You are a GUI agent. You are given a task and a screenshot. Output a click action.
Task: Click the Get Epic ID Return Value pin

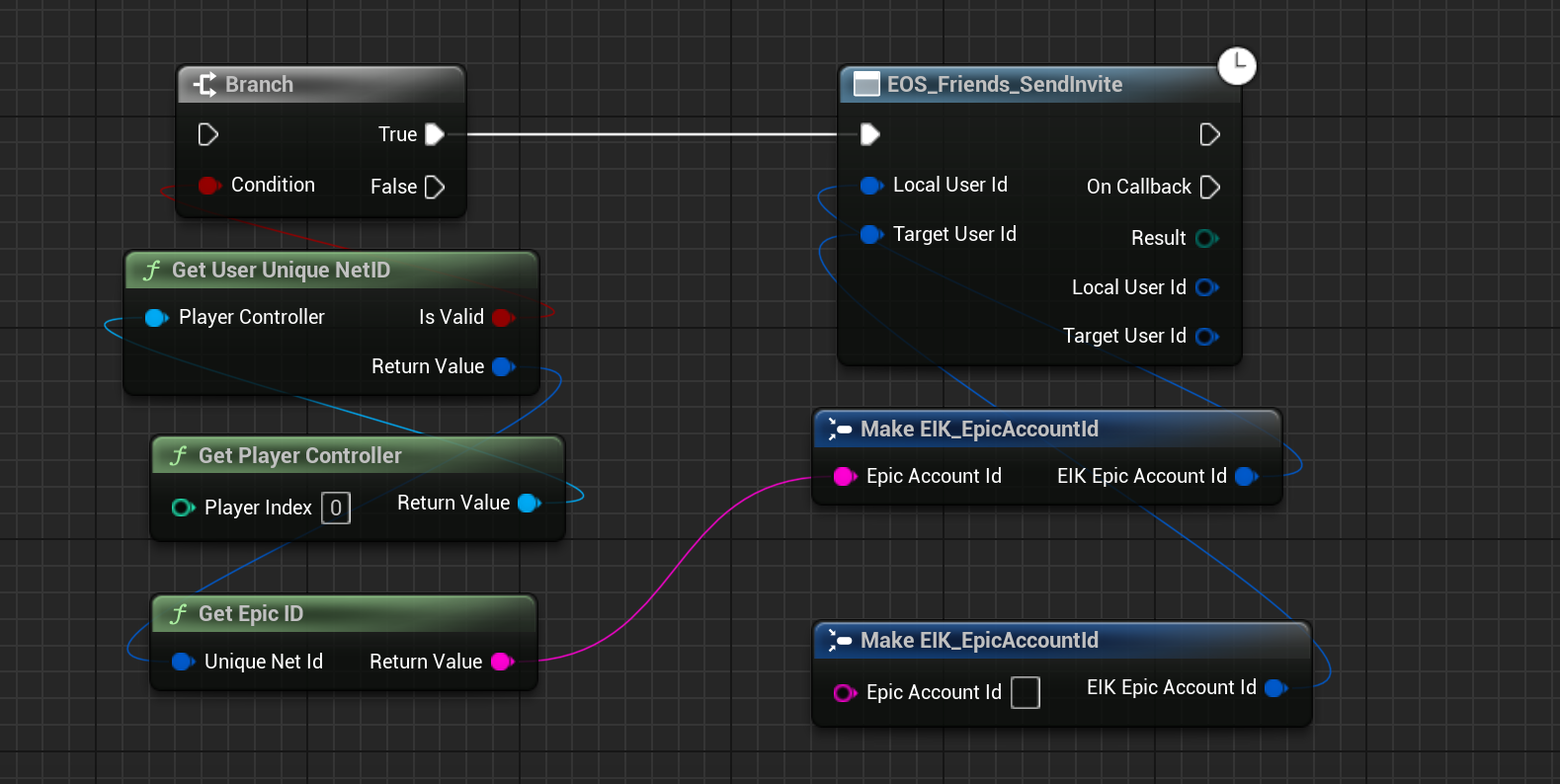click(x=501, y=662)
